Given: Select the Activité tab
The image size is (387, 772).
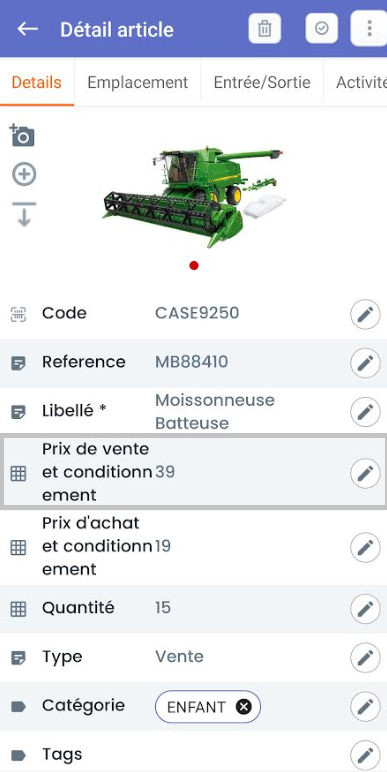Looking at the screenshot, I should pos(361,83).
